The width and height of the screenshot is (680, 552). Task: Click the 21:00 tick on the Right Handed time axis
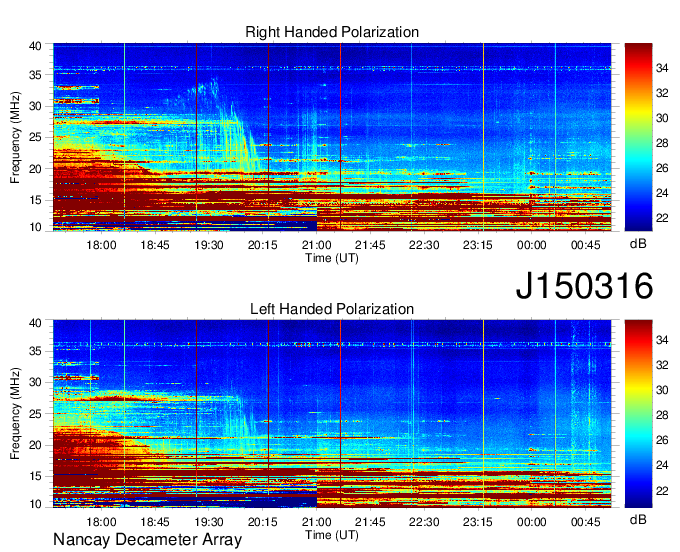coord(317,245)
